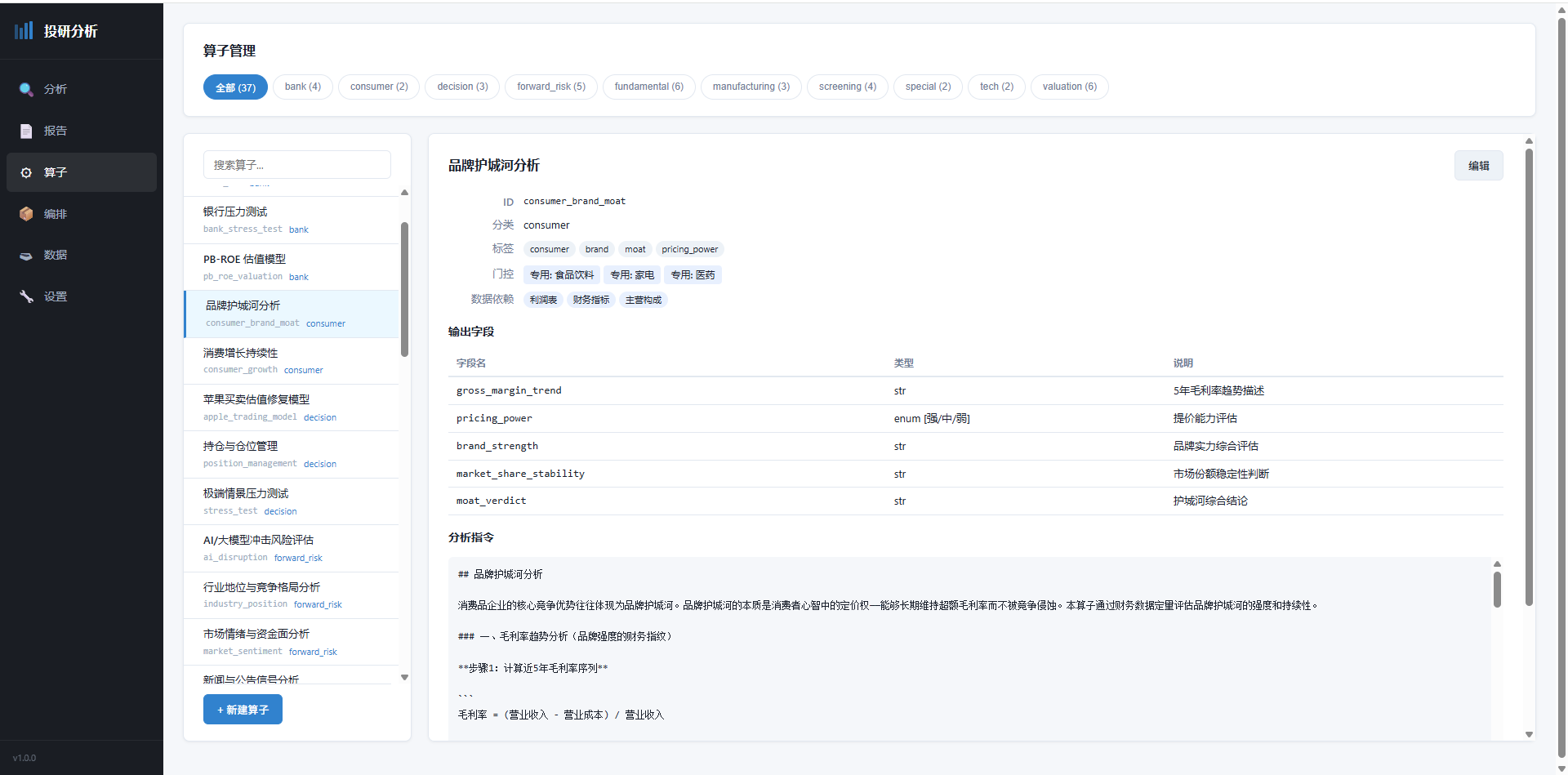Filter operators by valuation (6)
Image resolution: width=1568 pixels, height=775 pixels.
click(1070, 87)
